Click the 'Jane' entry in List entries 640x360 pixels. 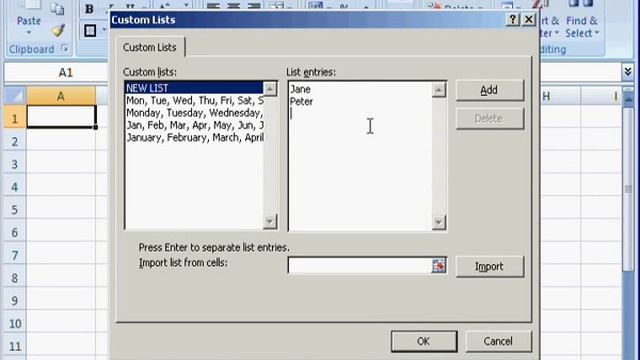click(300, 89)
